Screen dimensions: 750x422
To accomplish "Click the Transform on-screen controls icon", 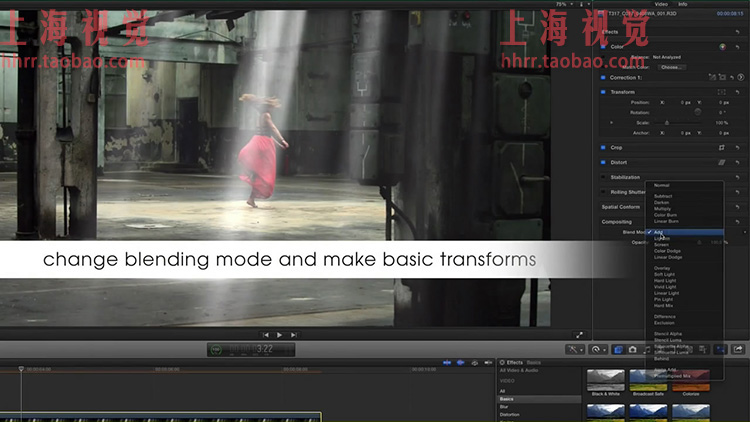I will [x=721, y=92].
